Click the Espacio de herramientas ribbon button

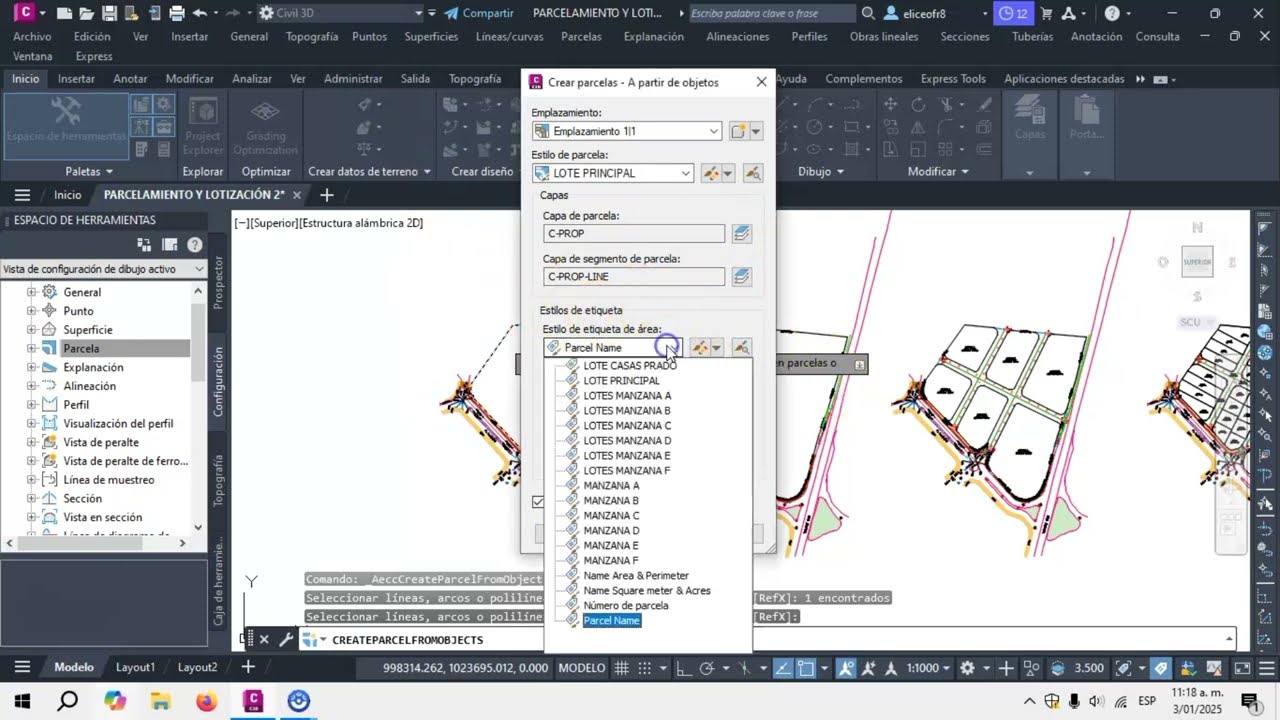point(66,125)
